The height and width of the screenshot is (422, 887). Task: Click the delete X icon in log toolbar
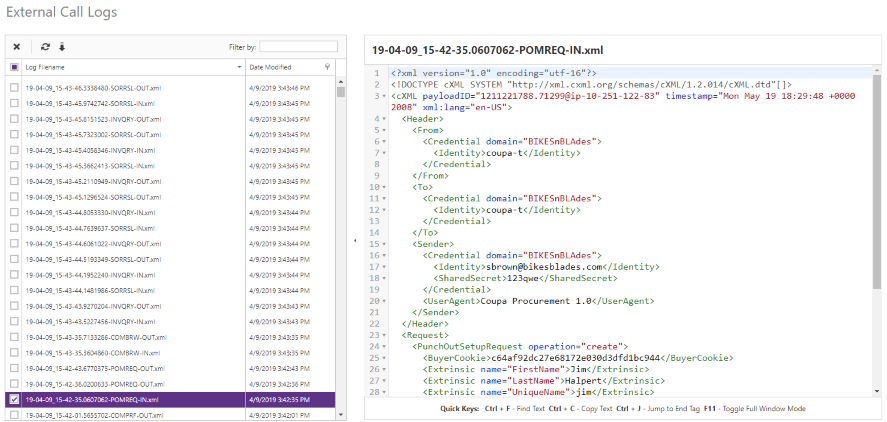(16, 47)
